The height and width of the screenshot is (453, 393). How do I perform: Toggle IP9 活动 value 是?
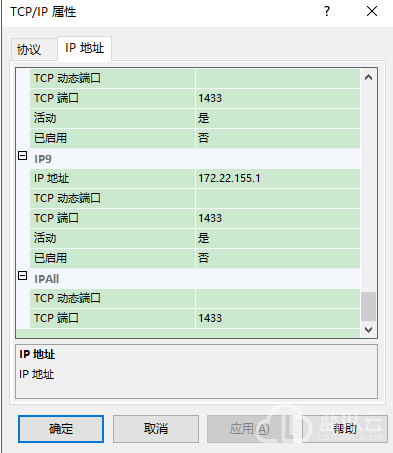278,238
